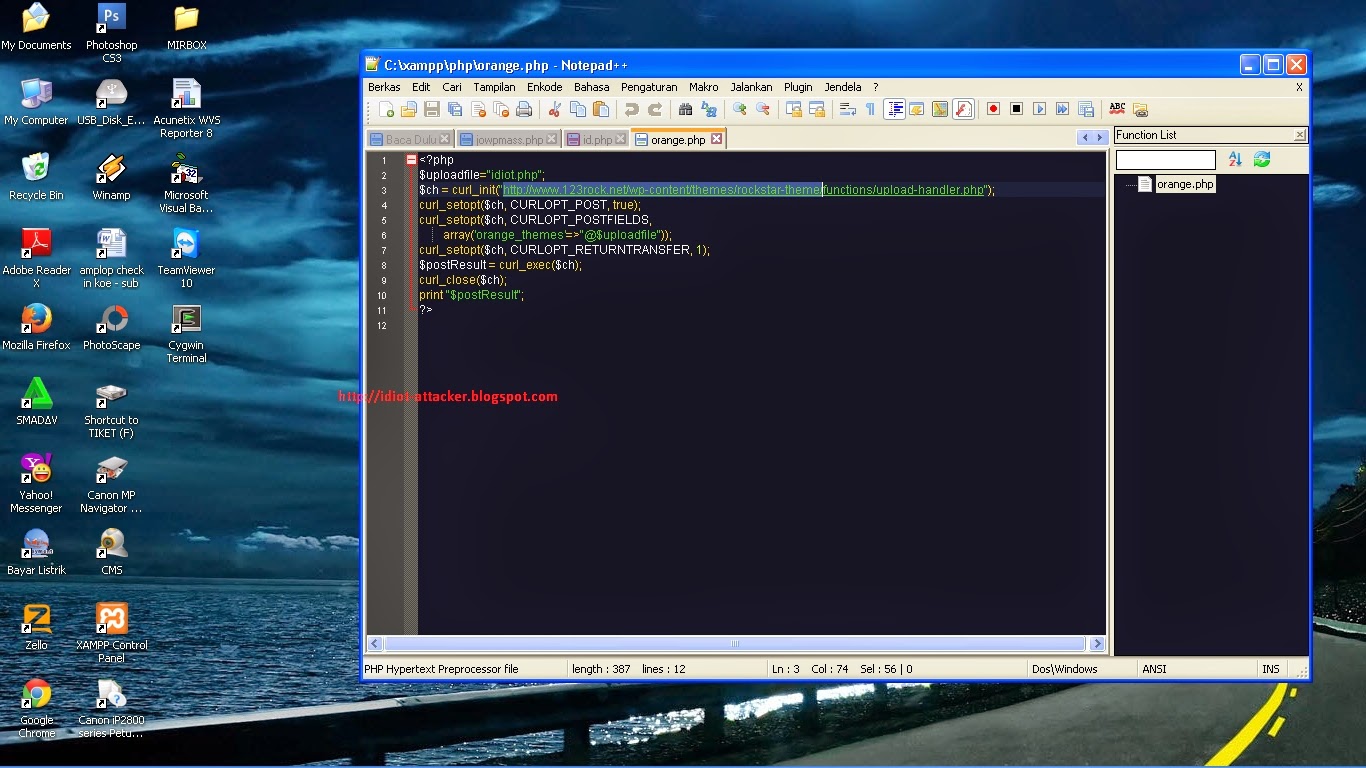The height and width of the screenshot is (768, 1366).
Task: Toggle synchronize vertical scrolling icon
Action: (x=794, y=109)
